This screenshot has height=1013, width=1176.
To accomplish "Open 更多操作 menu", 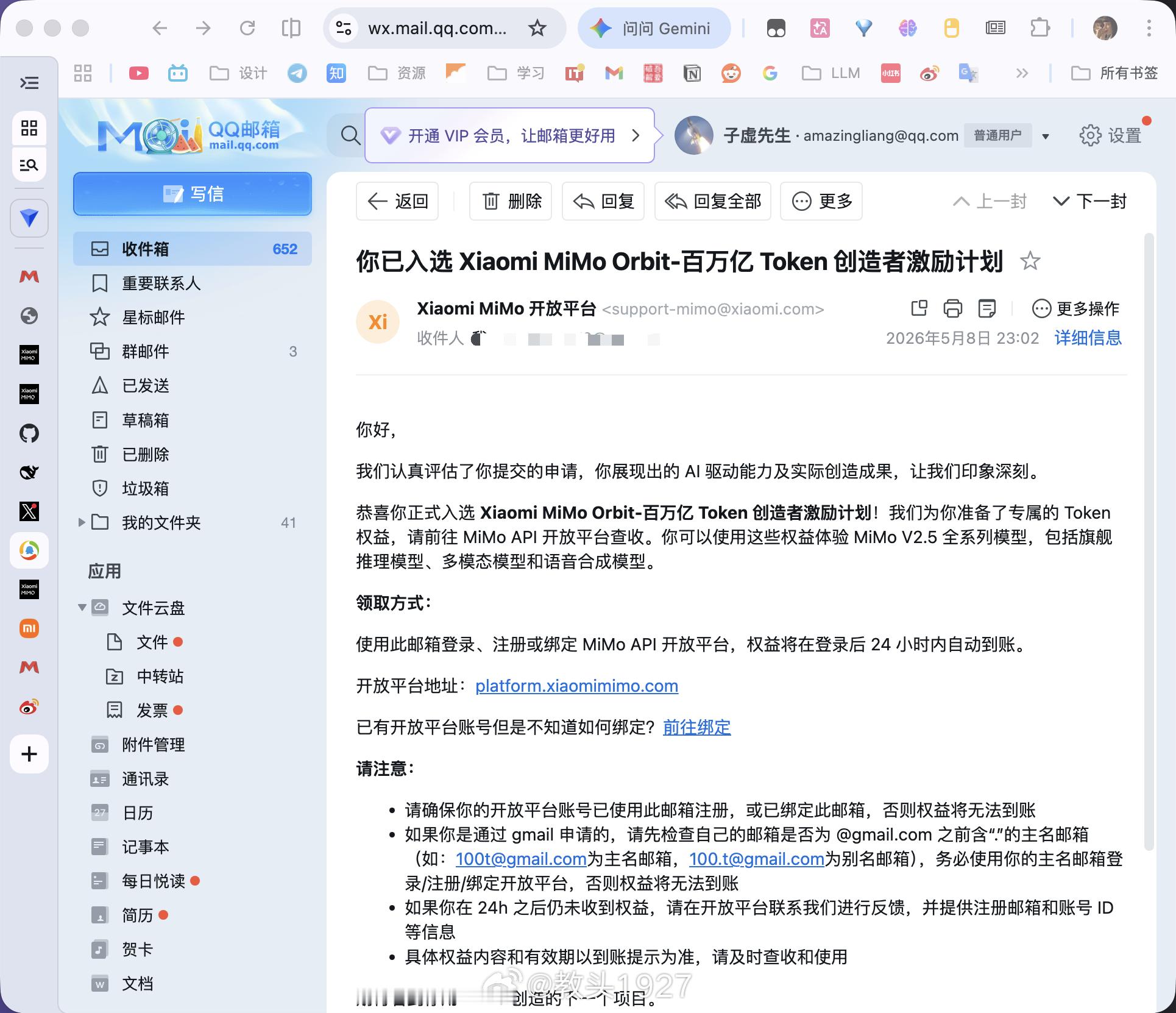I will [x=1076, y=308].
